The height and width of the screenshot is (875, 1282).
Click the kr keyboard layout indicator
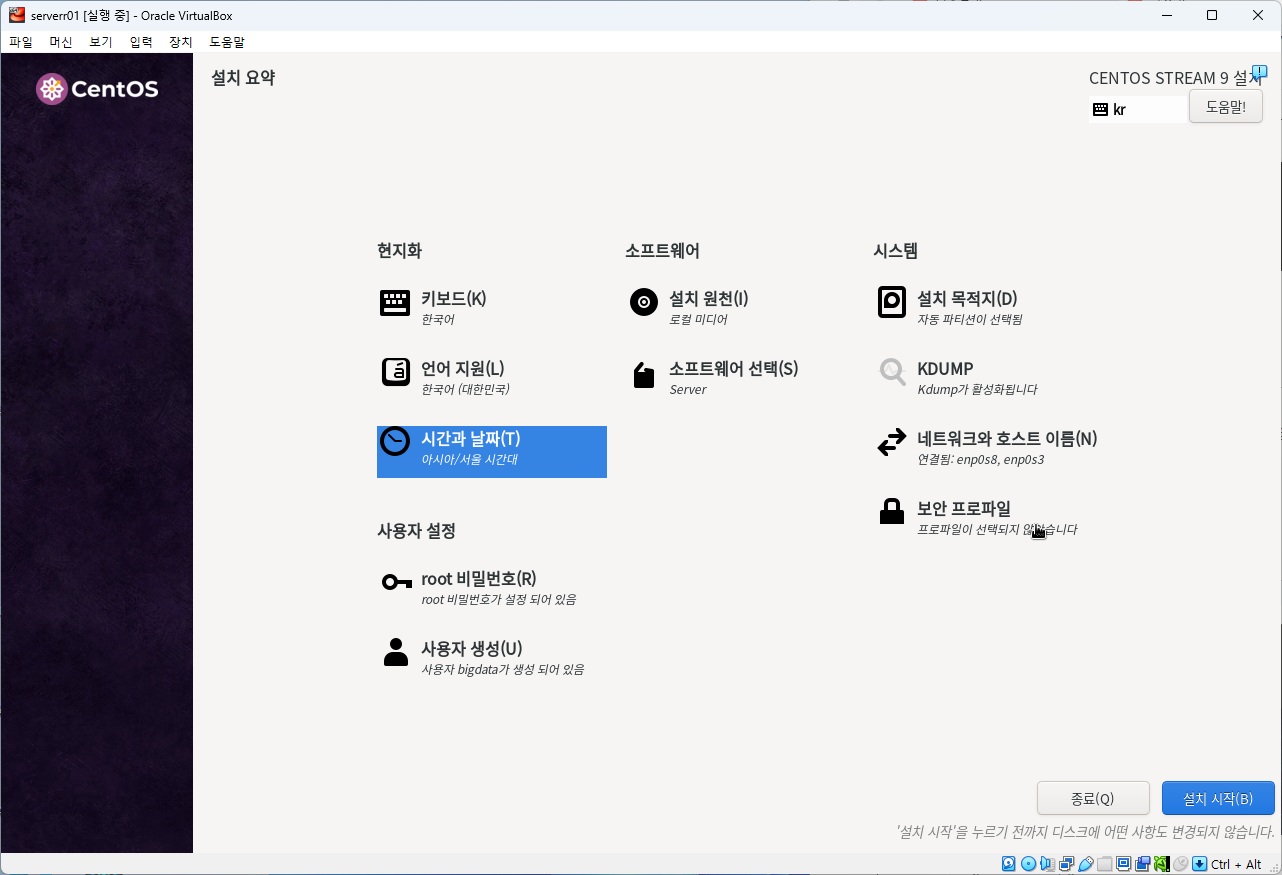pyautogui.click(x=1137, y=110)
